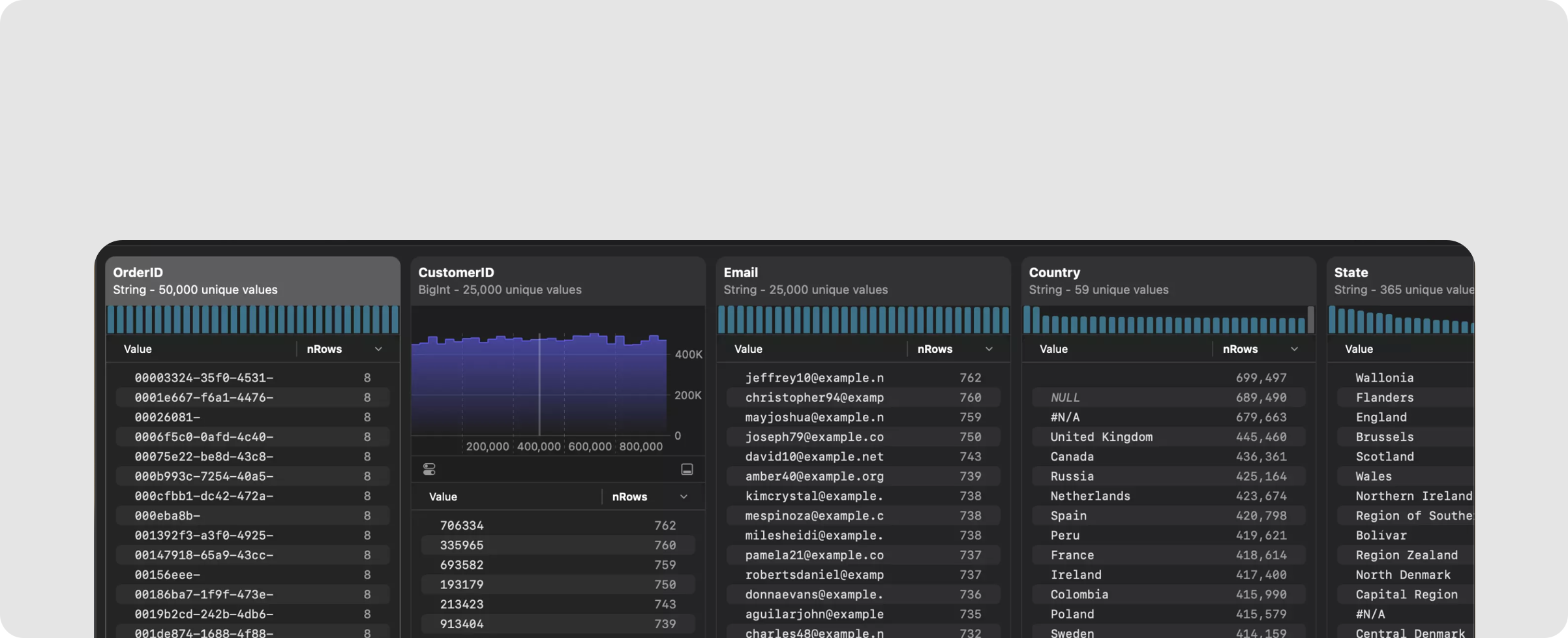Screen dimensions: 1568x638
Task: Select email jeffrey10@example.n row
Action: pyautogui.click(x=863, y=378)
